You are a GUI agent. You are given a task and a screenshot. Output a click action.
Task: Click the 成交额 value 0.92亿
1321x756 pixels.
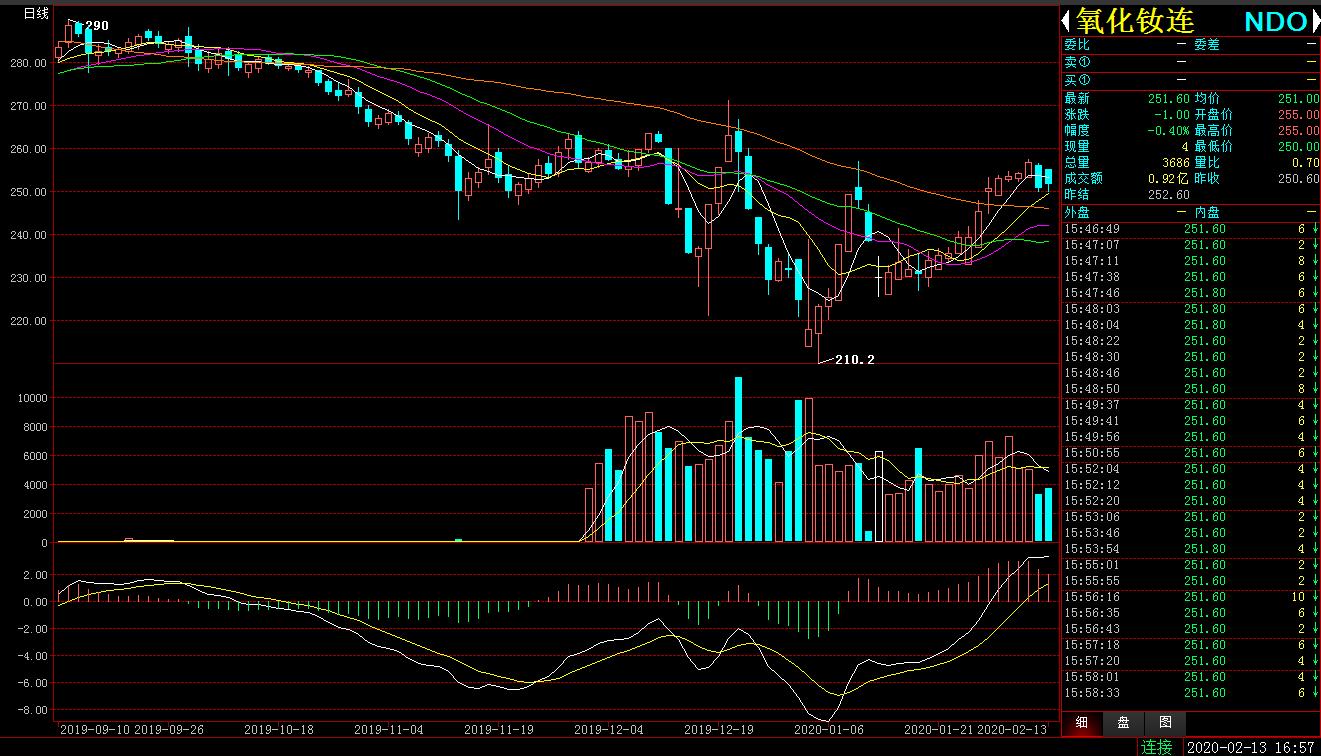pyautogui.click(x=1167, y=179)
